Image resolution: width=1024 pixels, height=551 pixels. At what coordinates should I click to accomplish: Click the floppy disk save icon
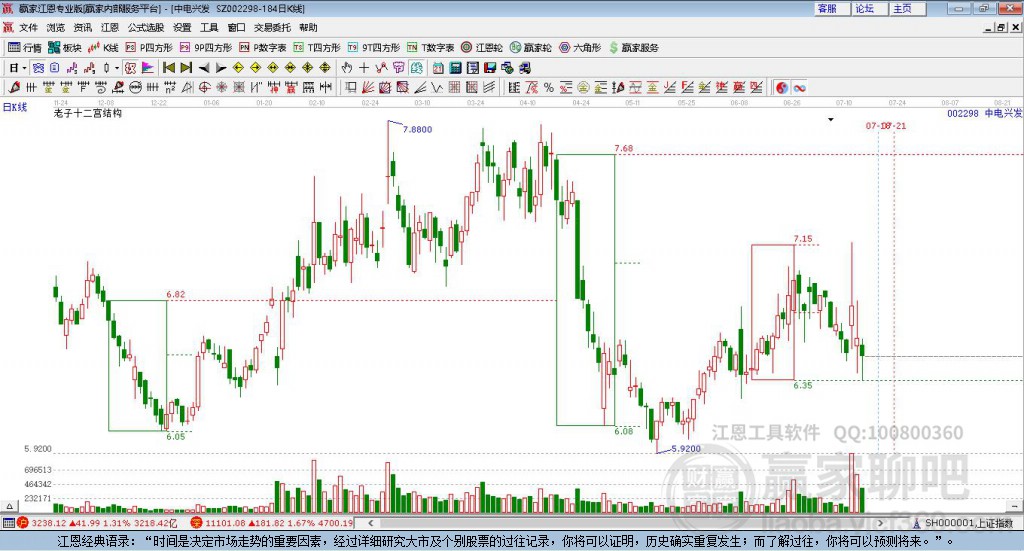tap(490, 68)
